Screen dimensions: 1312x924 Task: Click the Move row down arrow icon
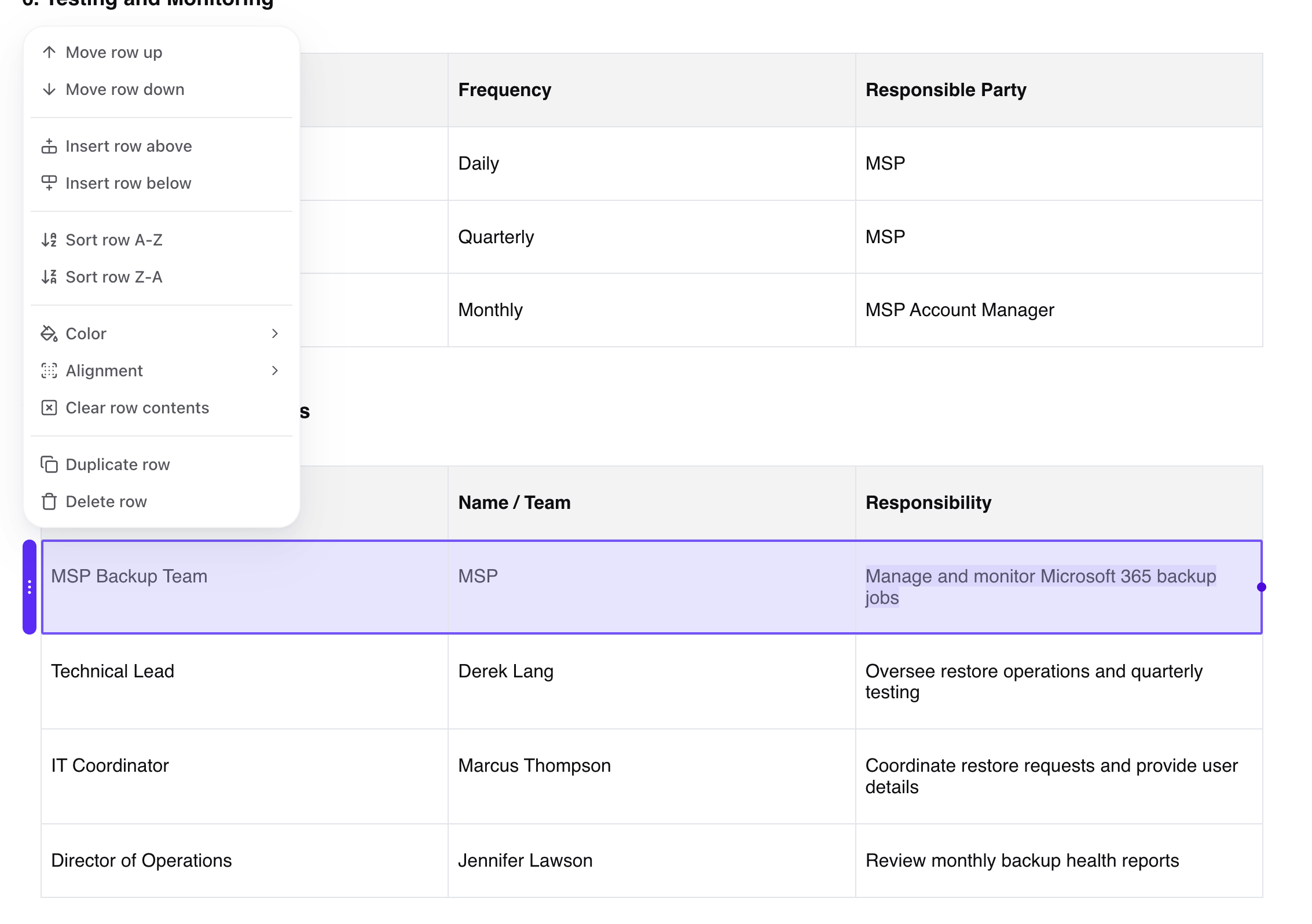[x=49, y=89]
